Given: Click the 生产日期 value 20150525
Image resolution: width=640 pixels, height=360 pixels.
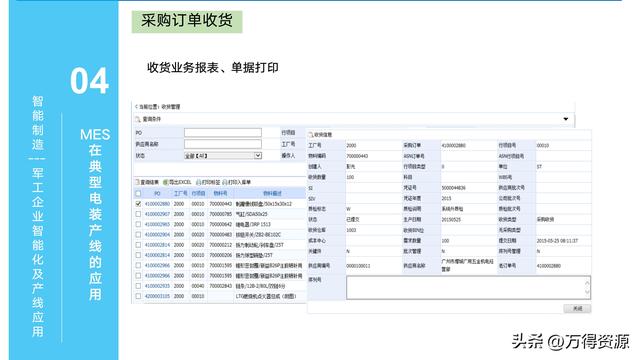Looking at the screenshot, I should pos(451,220).
